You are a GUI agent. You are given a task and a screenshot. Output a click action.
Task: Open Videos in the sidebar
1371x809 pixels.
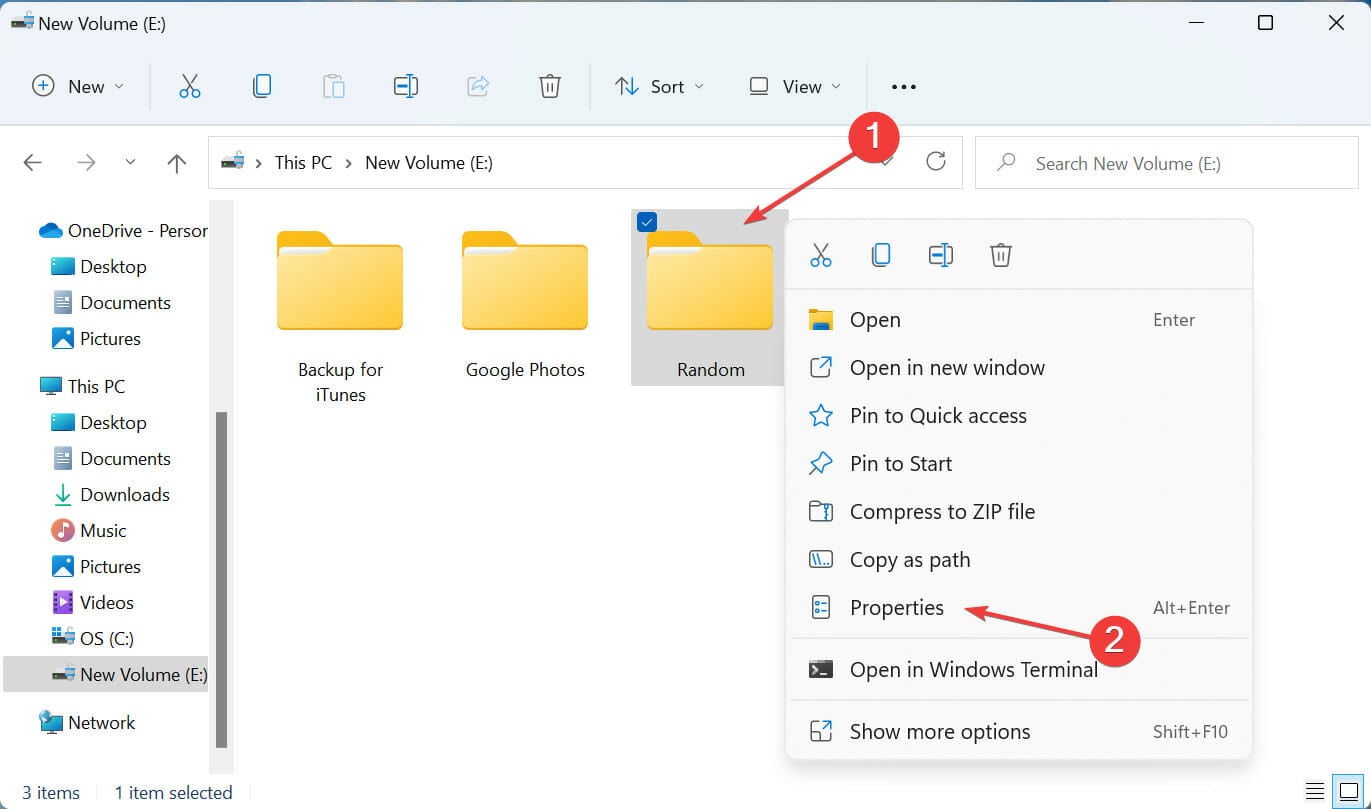(x=92, y=603)
